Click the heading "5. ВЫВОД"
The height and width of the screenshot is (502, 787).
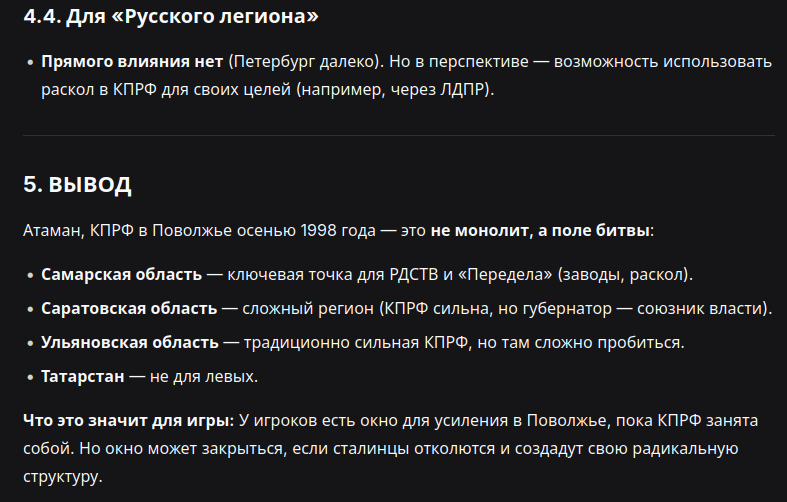[x=77, y=185]
